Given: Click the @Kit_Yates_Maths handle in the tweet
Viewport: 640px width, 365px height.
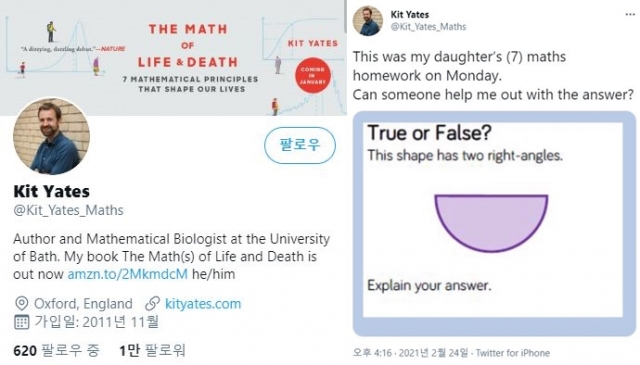Looking at the screenshot, I should pos(428,27).
